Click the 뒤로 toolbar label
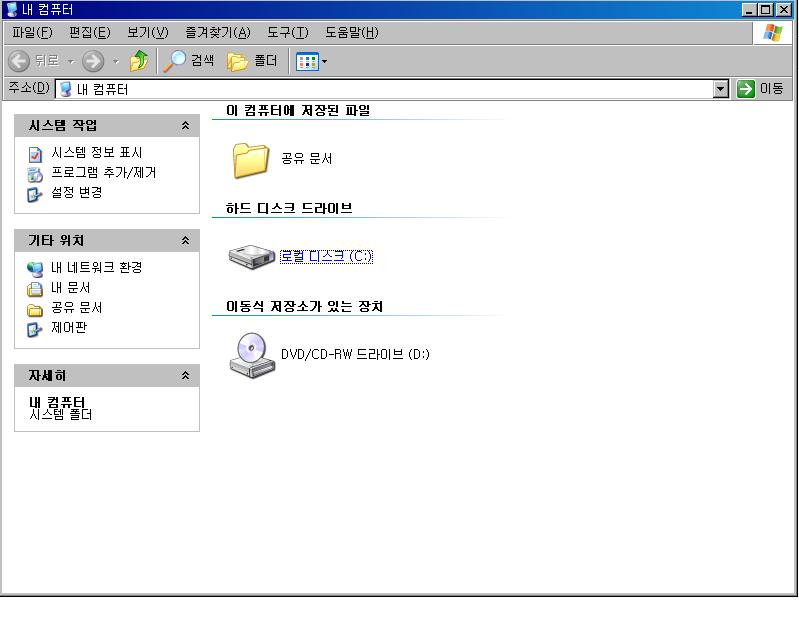 coord(47,61)
